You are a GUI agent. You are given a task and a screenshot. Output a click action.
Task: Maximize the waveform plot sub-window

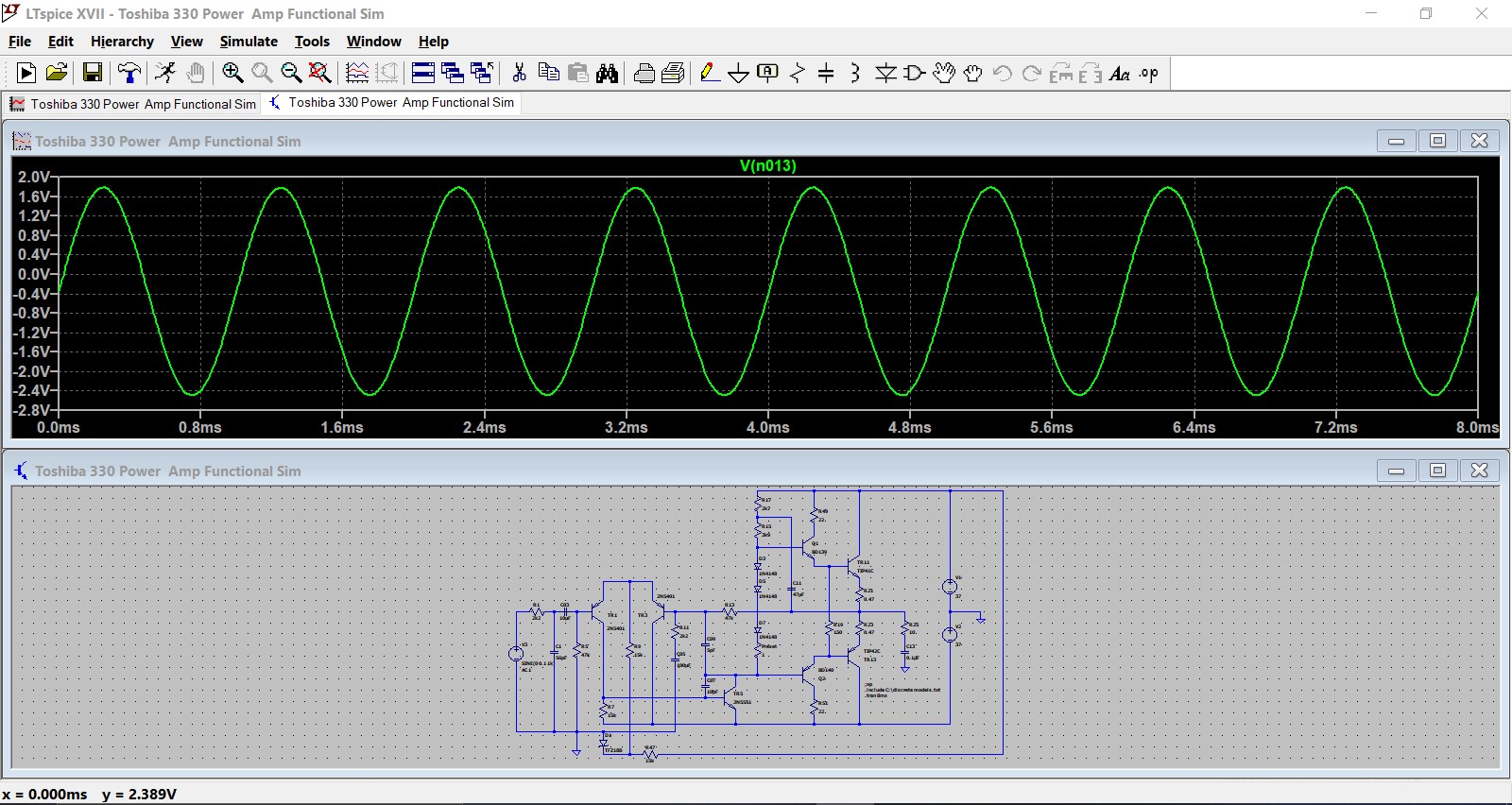1437,141
